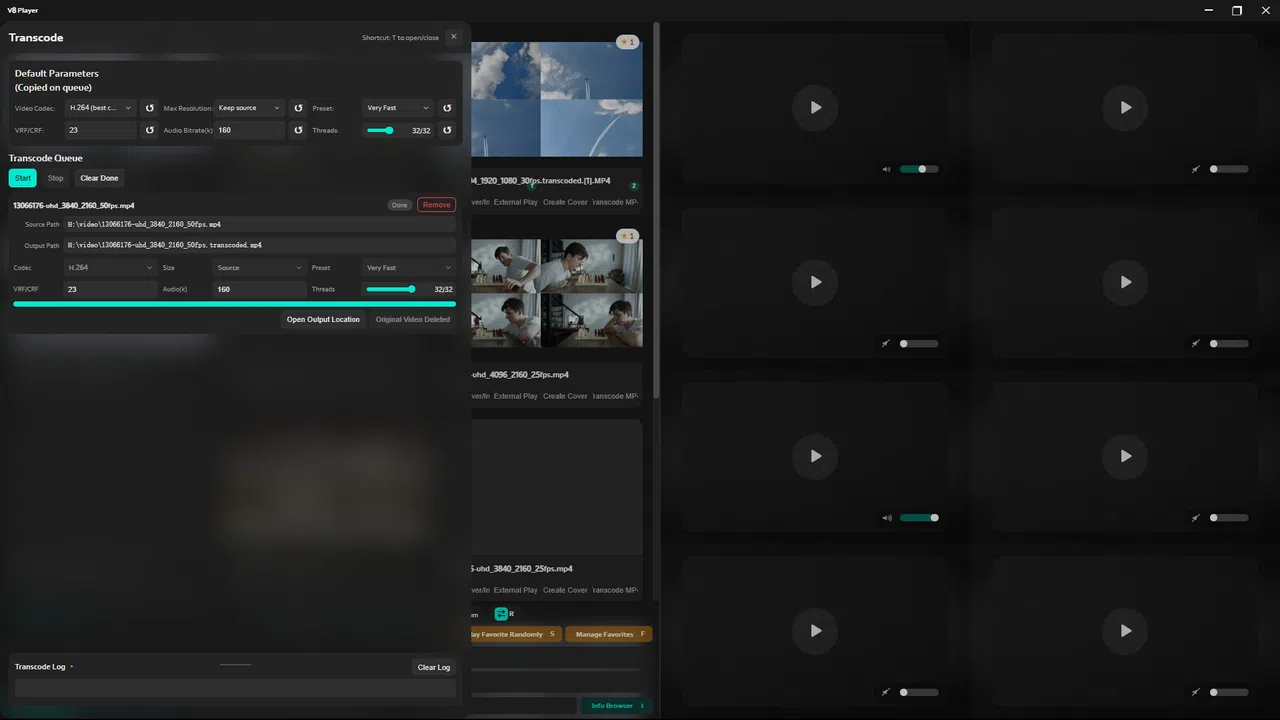Reset the default Audio Bitrate value
Viewport: 1280px width, 720px height.
click(298, 130)
